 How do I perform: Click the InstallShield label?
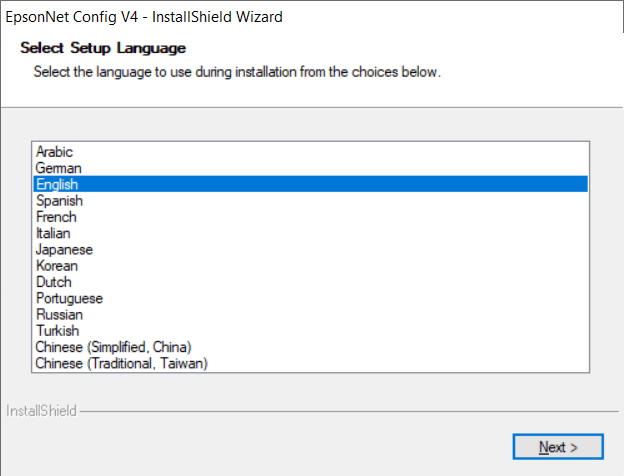[41, 411]
